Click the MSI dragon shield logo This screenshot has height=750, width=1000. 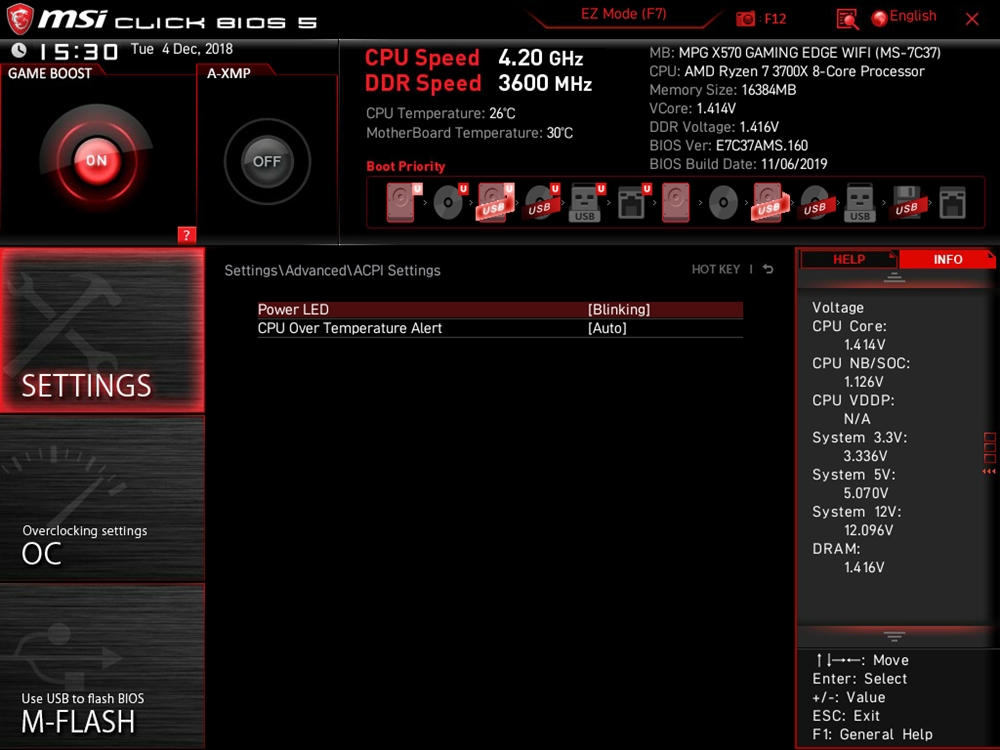19,19
